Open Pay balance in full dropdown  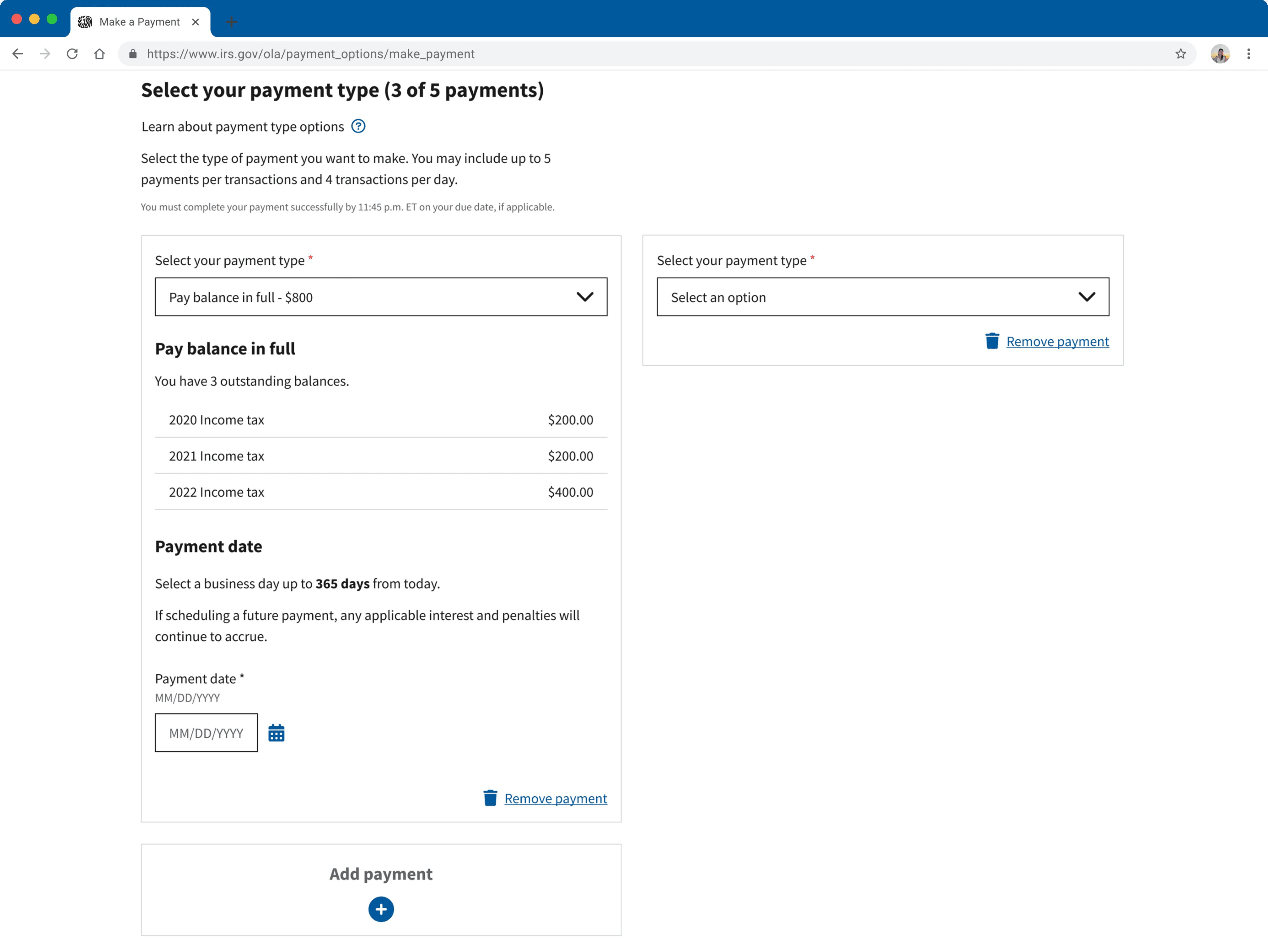point(381,297)
